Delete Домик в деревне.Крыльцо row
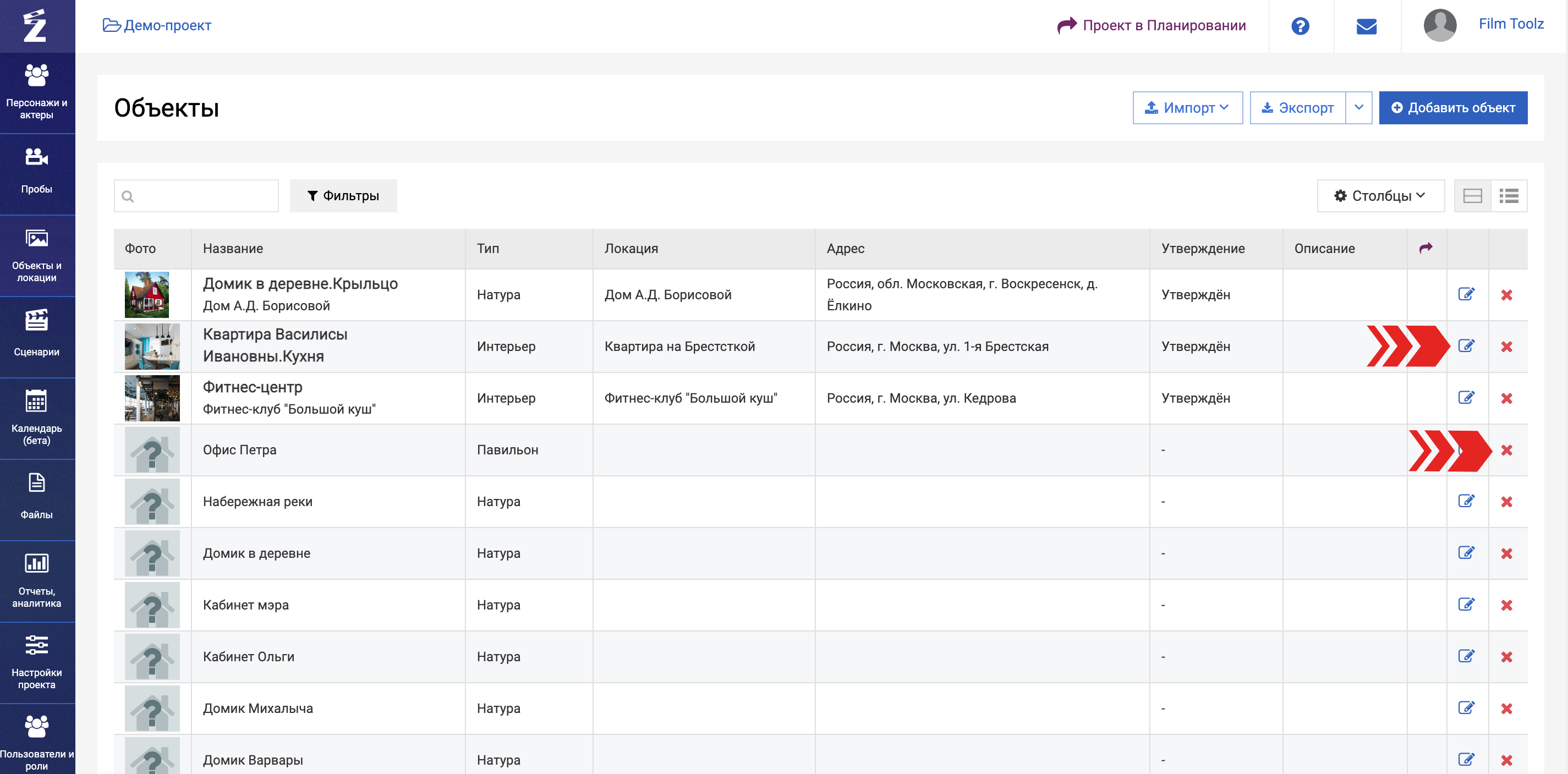 (1506, 295)
